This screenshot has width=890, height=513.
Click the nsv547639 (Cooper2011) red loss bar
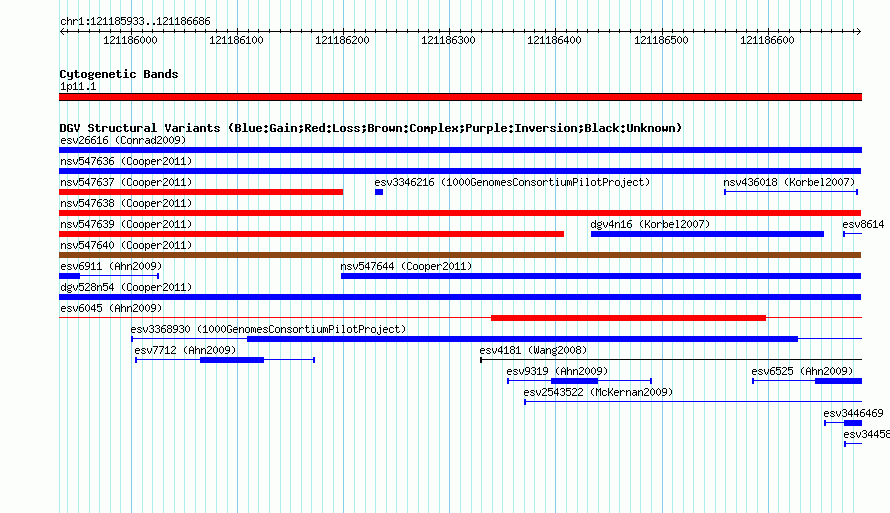click(x=312, y=234)
